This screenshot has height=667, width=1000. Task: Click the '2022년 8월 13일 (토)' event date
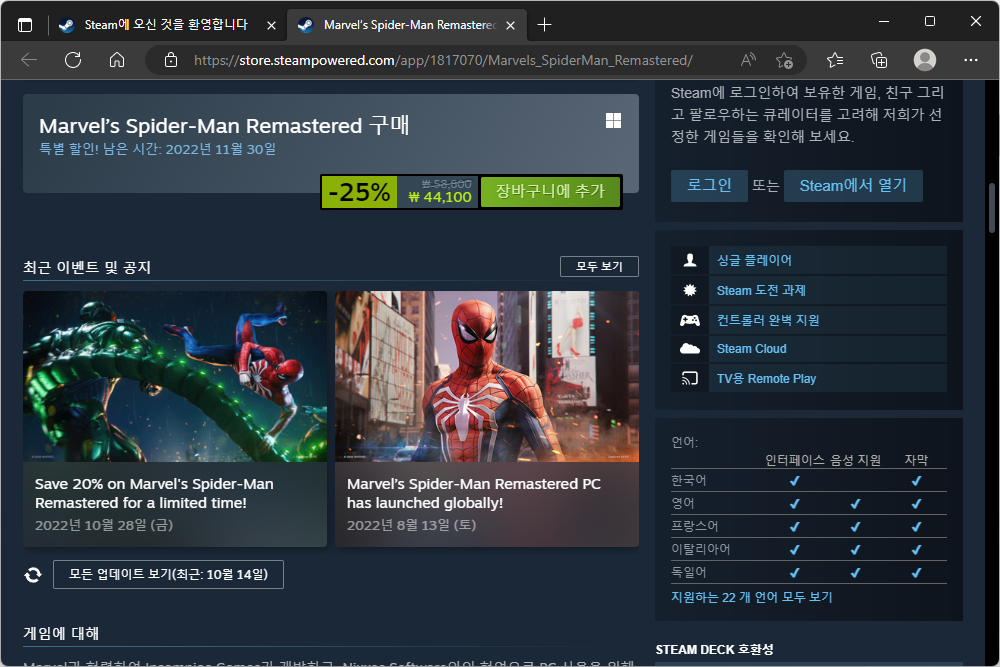411,525
